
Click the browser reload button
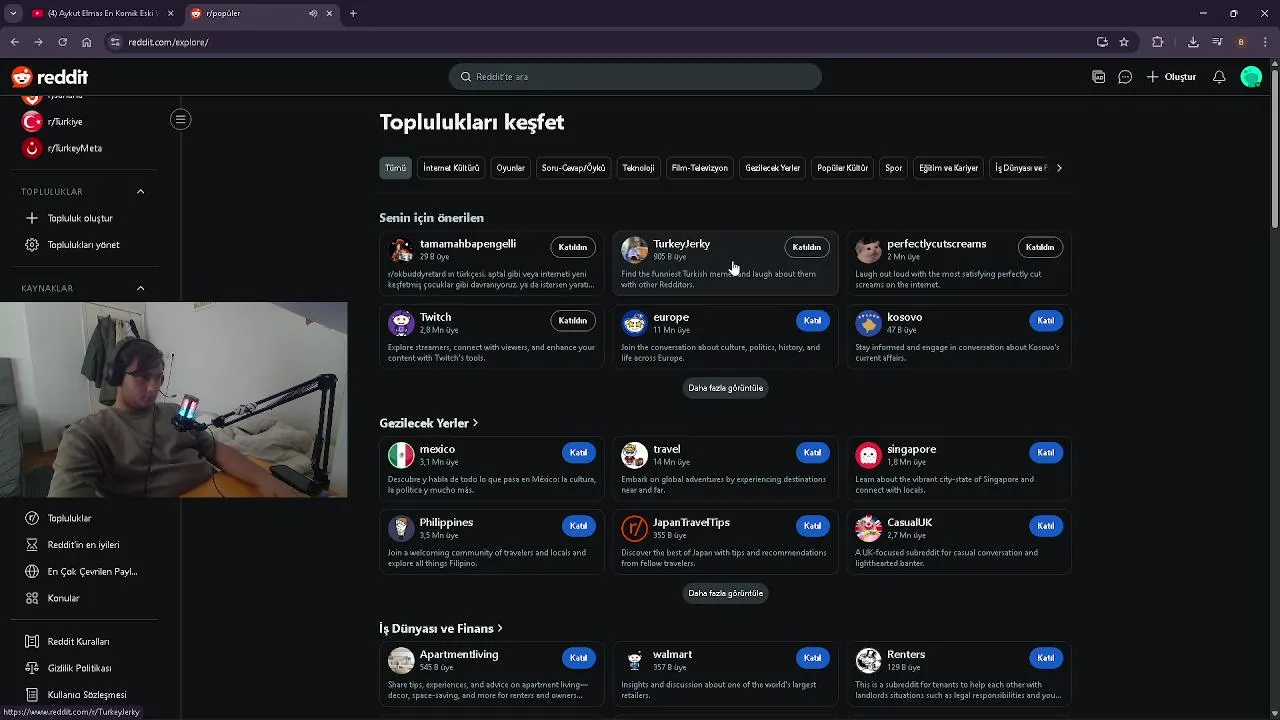click(62, 42)
